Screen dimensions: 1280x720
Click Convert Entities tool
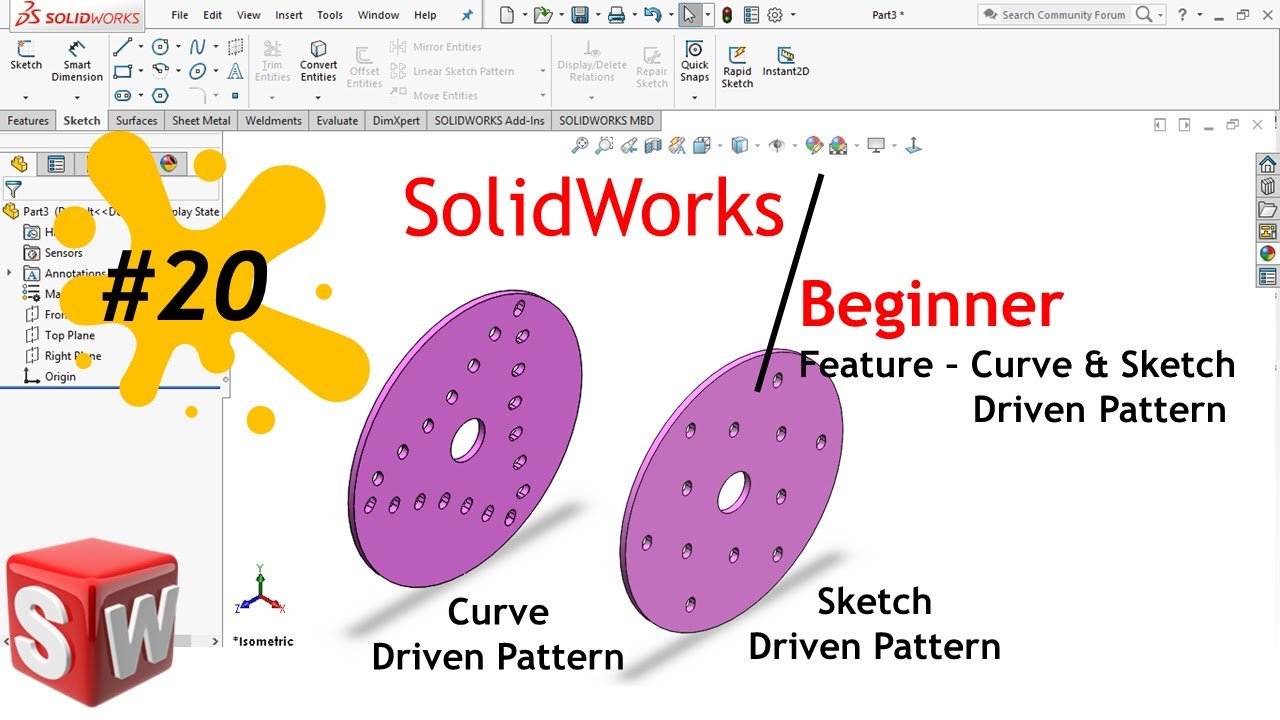coord(318,61)
